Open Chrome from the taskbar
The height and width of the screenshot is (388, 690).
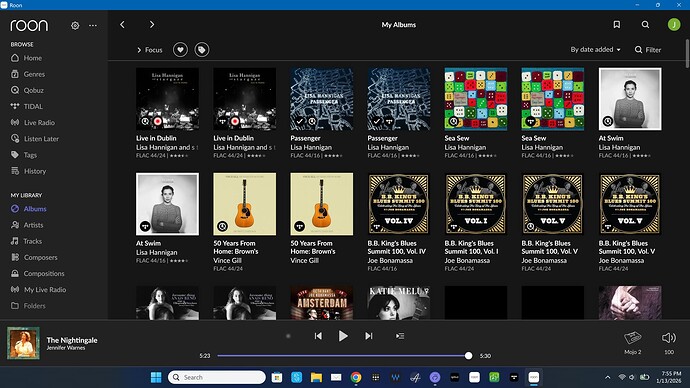pos(356,377)
